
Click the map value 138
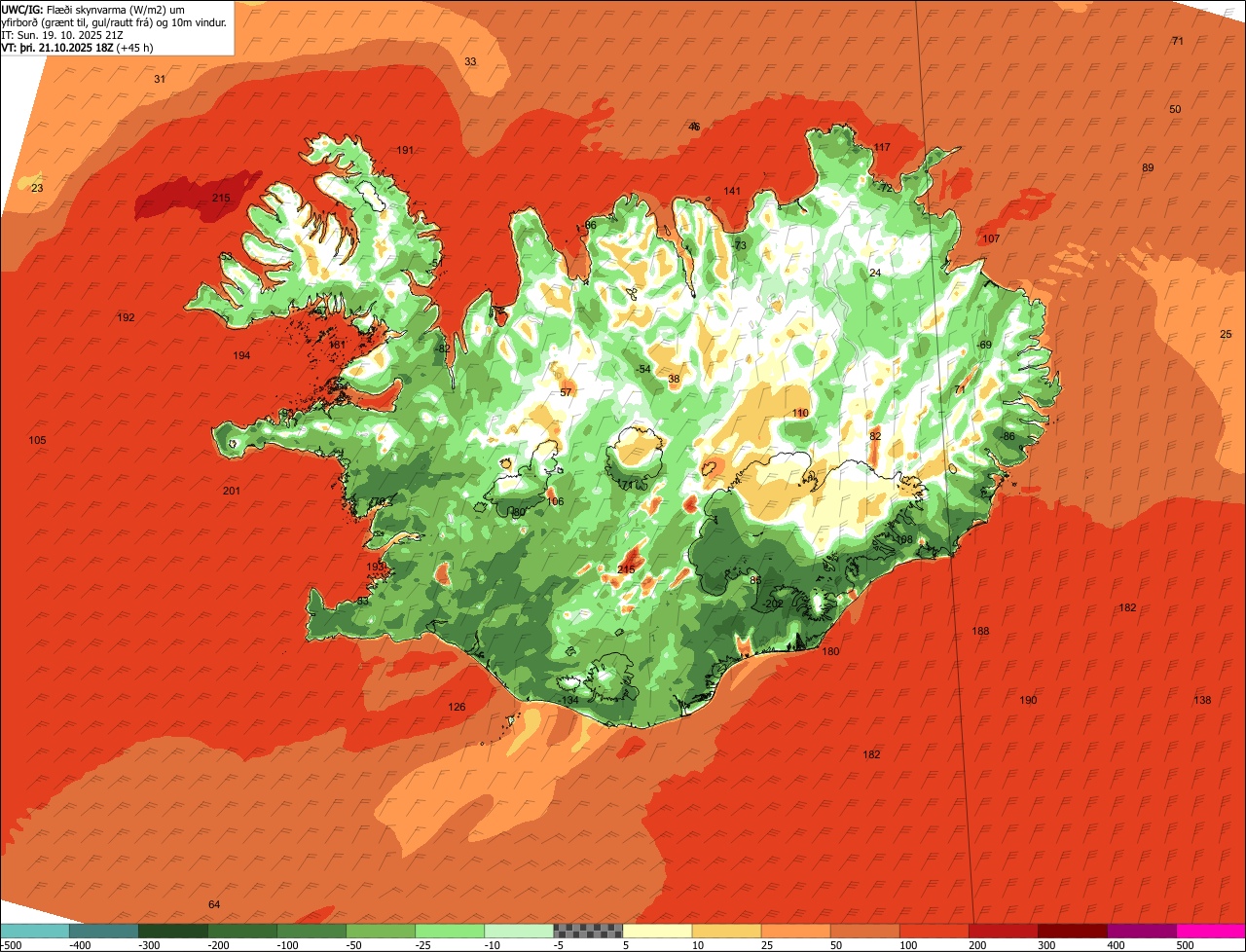[1202, 700]
